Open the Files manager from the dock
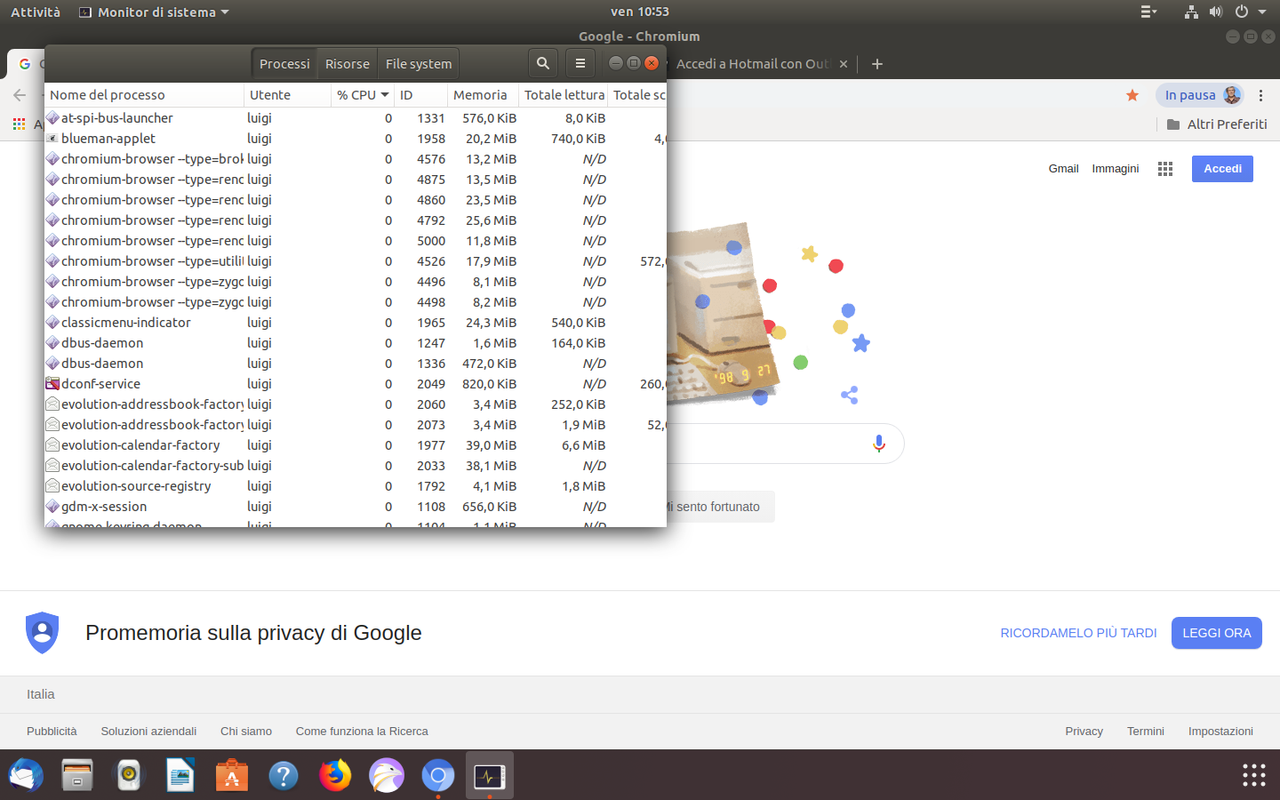Screen dimensions: 1280x800 pos(78,775)
